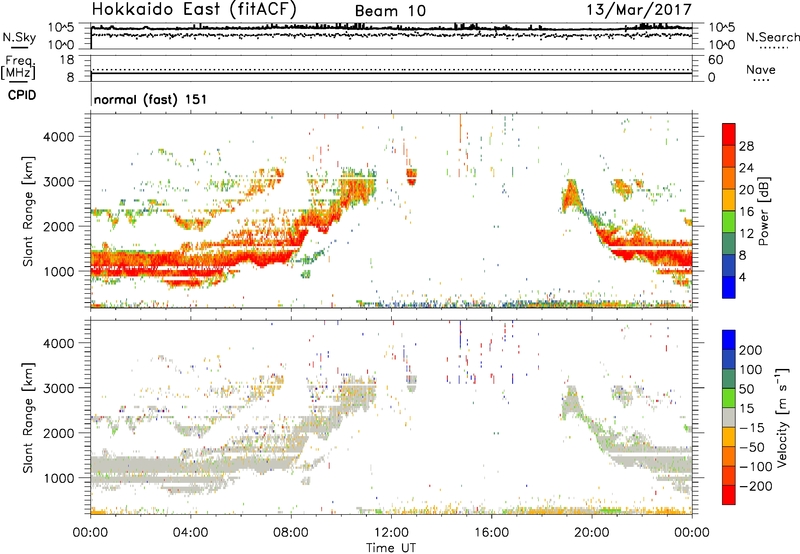The image size is (800, 554).
Task: Select the 'Beam 10' label
Action: [390, 11]
